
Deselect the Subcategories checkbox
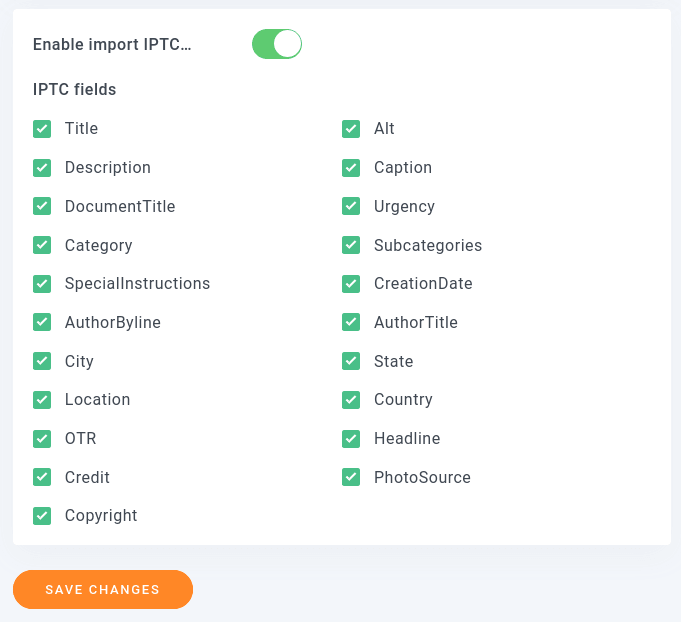pos(351,245)
